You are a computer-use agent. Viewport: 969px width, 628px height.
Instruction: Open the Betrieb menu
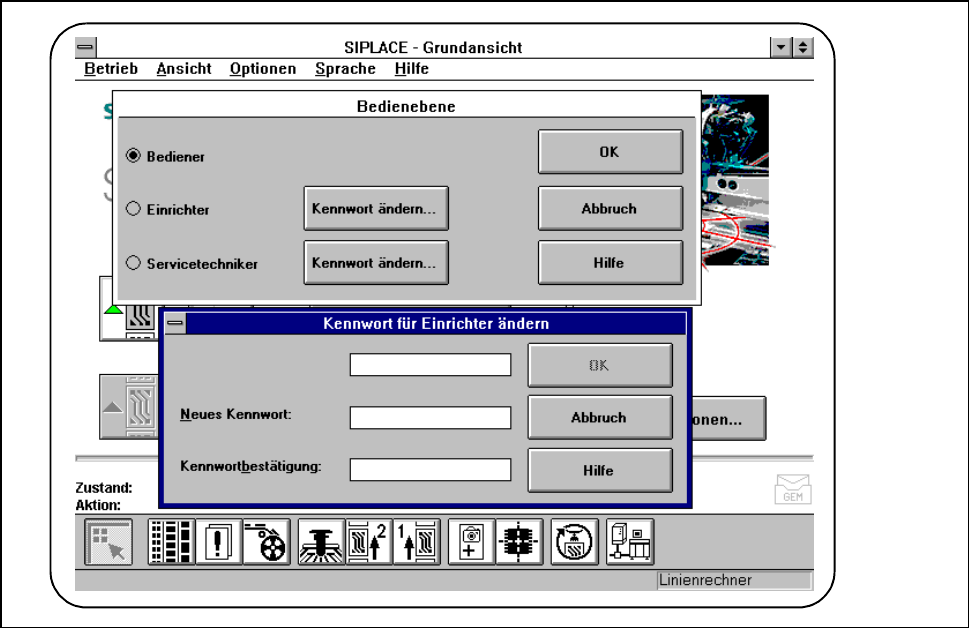click(x=111, y=69)
